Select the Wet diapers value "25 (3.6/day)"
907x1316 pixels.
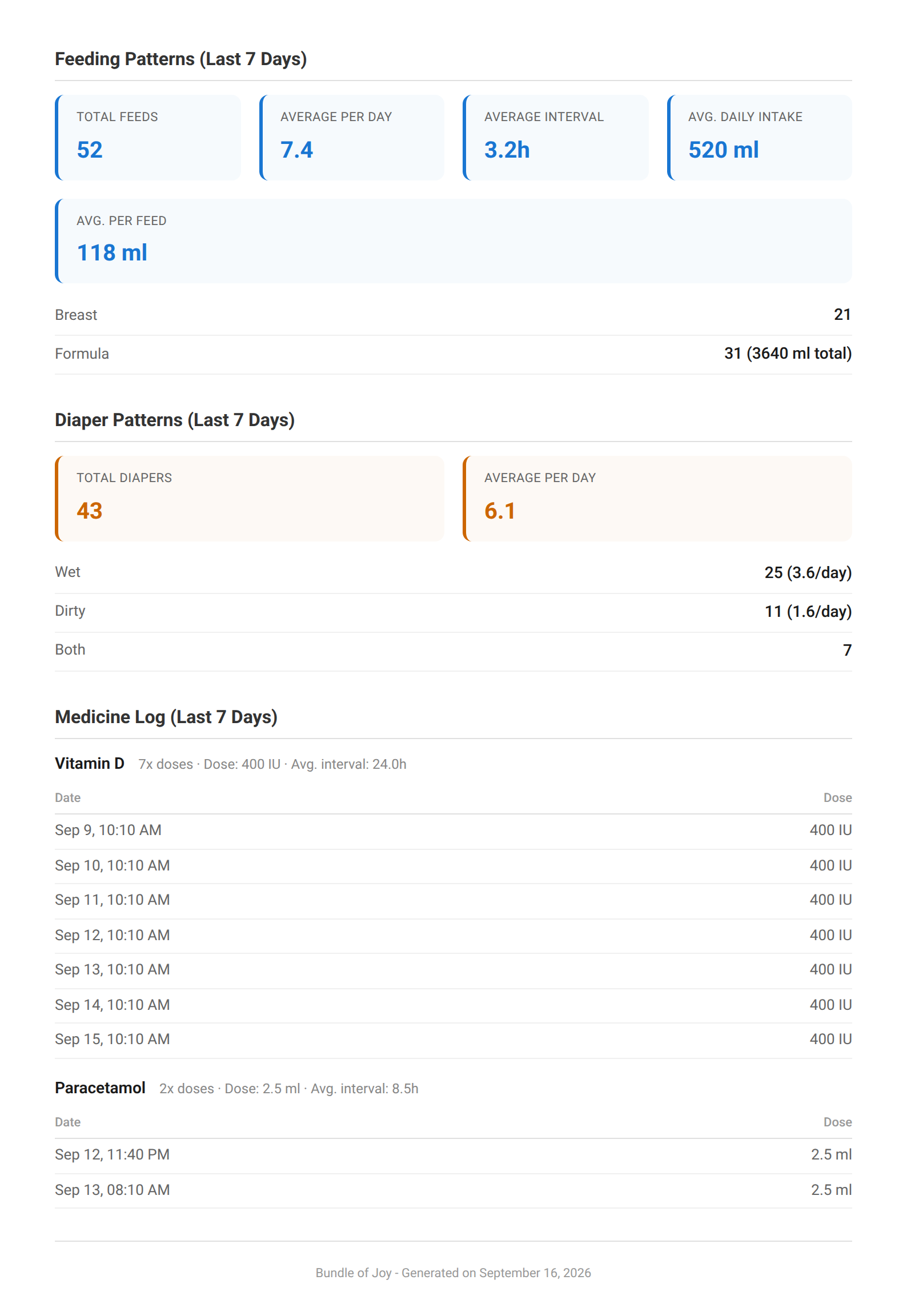808,573
